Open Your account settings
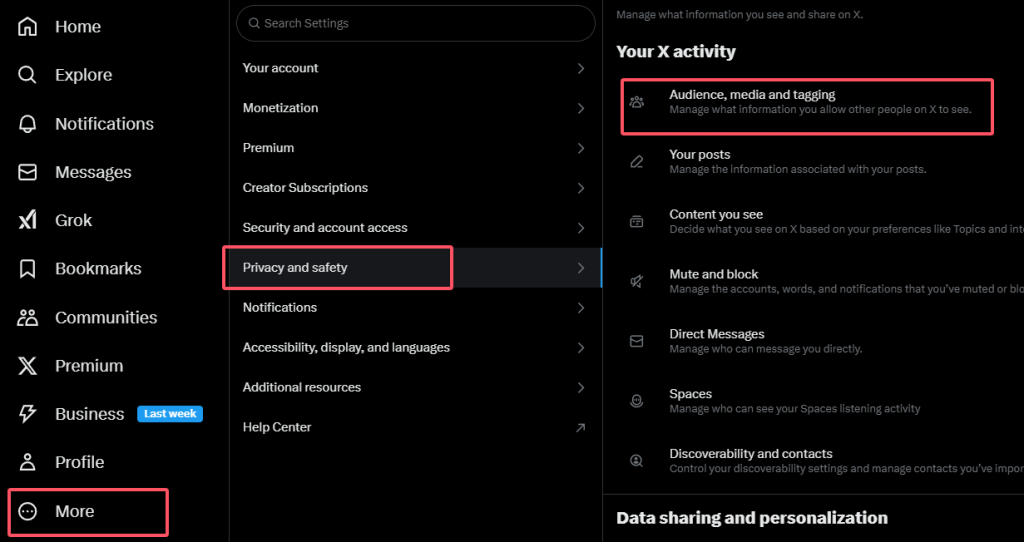 tap(415, 69)
